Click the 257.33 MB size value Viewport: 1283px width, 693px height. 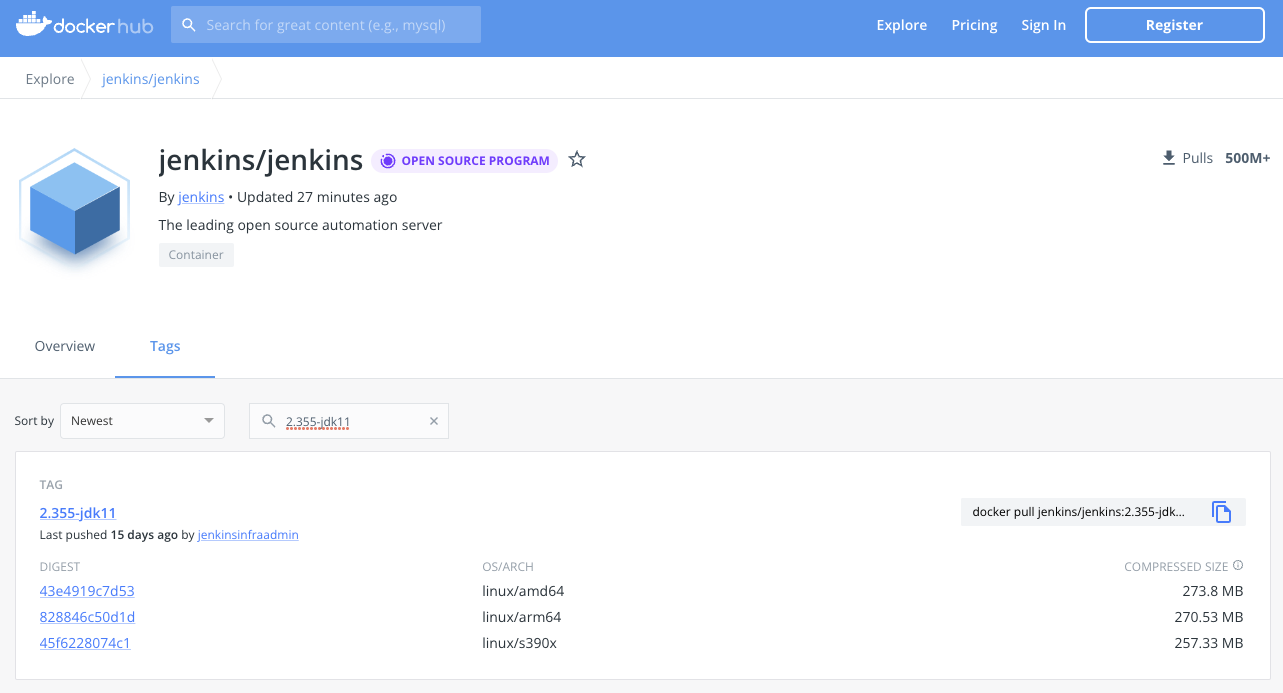pos(1209,643)
